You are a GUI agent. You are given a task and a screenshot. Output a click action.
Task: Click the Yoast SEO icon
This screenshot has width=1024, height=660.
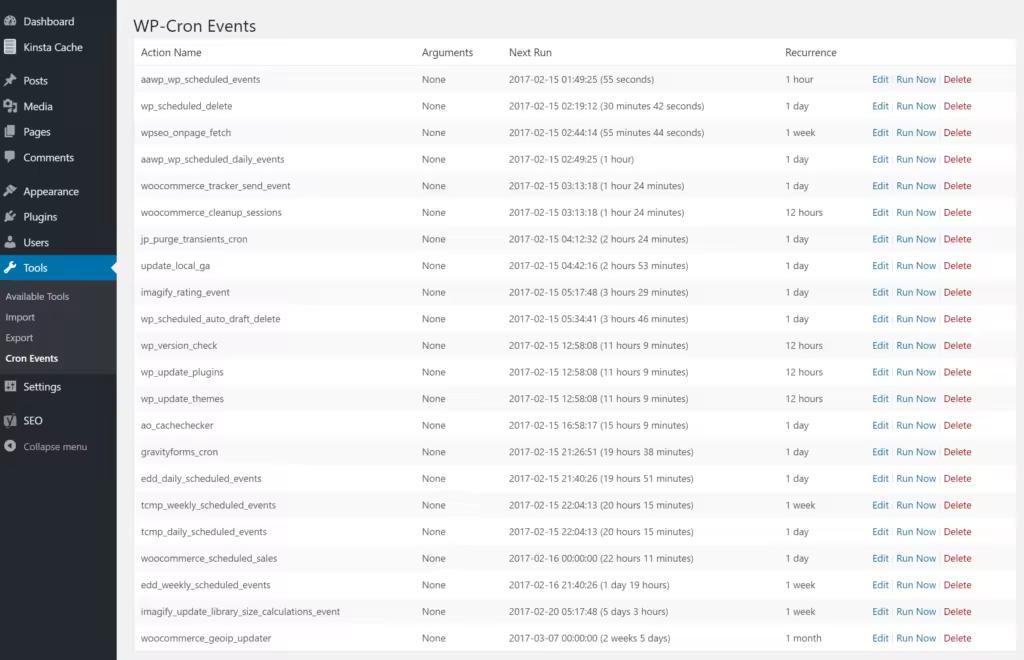[10, 420]
